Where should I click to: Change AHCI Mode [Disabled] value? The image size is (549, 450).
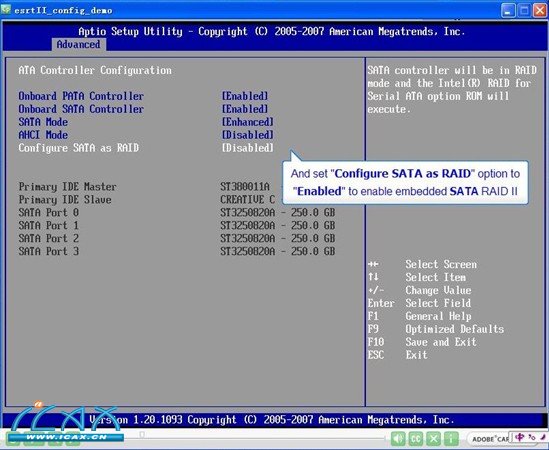pyautogui.click(x=248, y=135)
